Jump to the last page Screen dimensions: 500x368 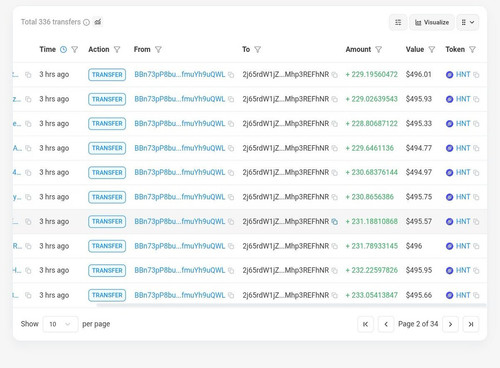pos(471,324)
